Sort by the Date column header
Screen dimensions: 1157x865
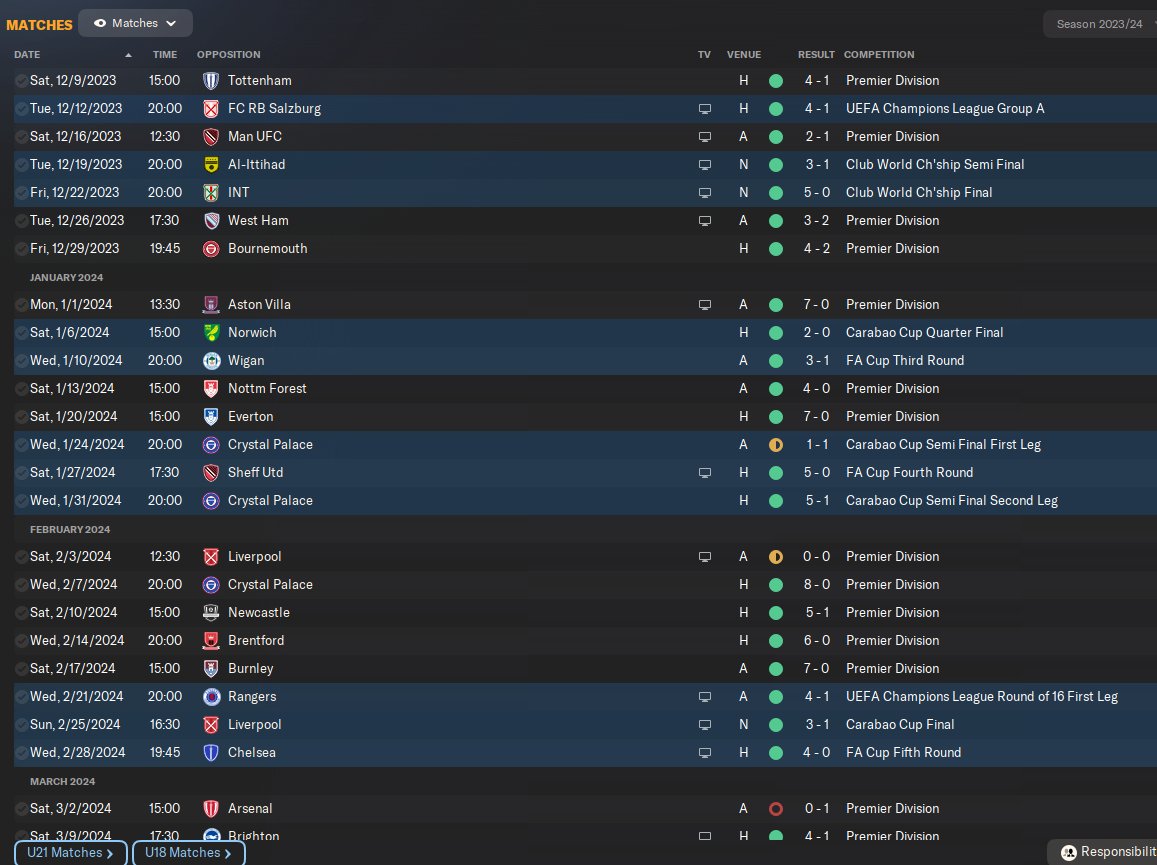pyautogui.click(x=28, y=55)
